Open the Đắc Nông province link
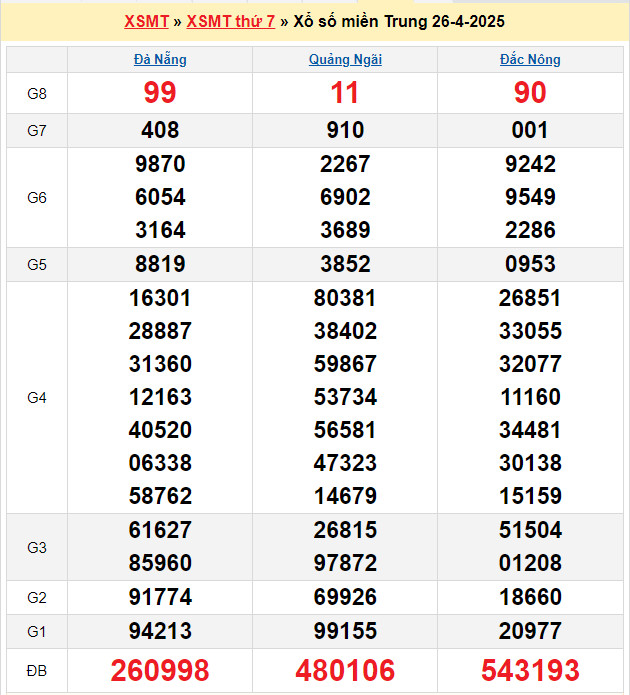Viewport: 630px width, 695px height. point(530,59)
